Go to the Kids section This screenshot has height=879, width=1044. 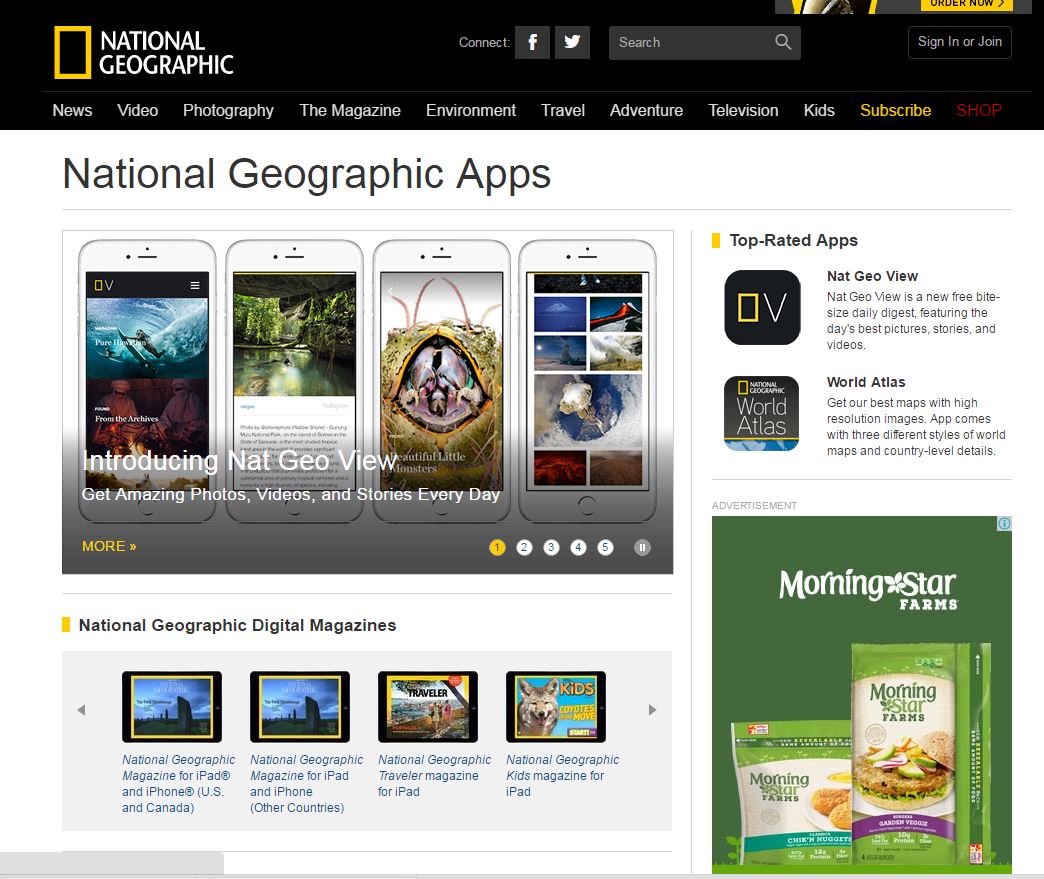819,111
